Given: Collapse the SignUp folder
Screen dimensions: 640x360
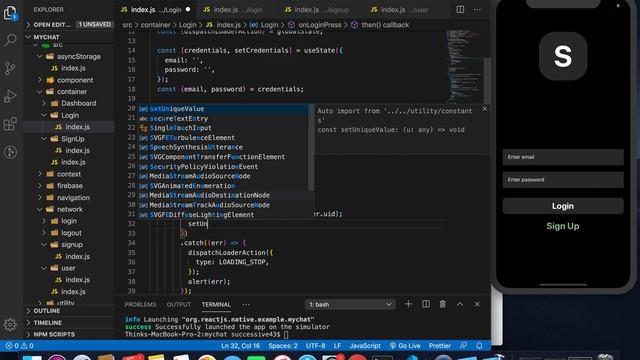Looking at the screenshot, I should [69, 139].
